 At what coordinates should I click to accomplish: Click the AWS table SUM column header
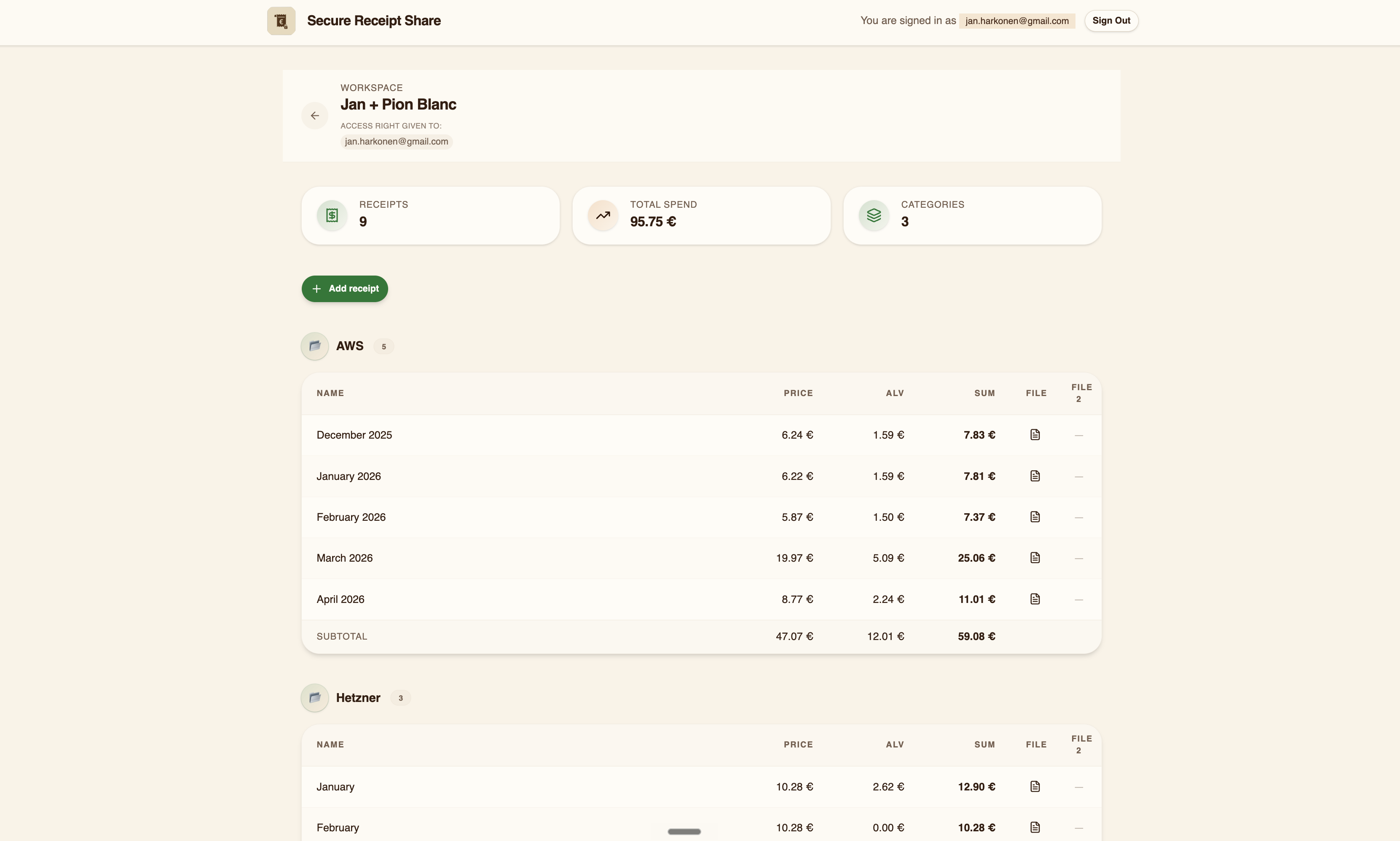coord(984,393)
